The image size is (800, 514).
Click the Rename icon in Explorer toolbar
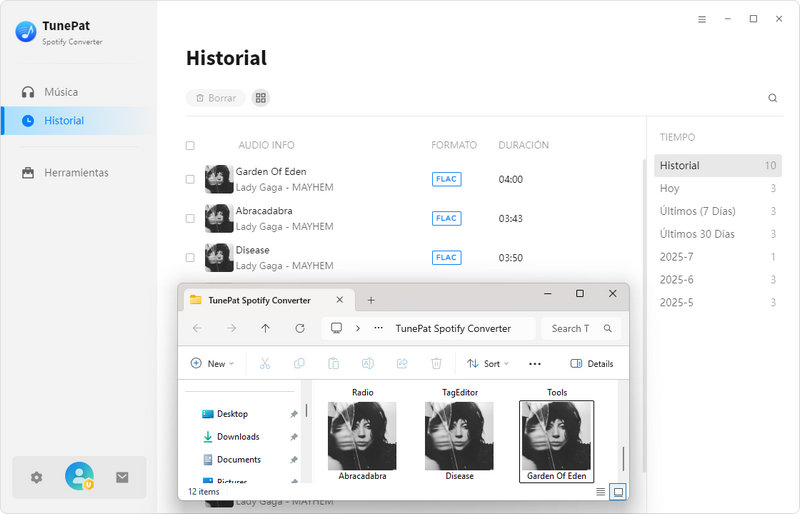click(x=367, y=364)
